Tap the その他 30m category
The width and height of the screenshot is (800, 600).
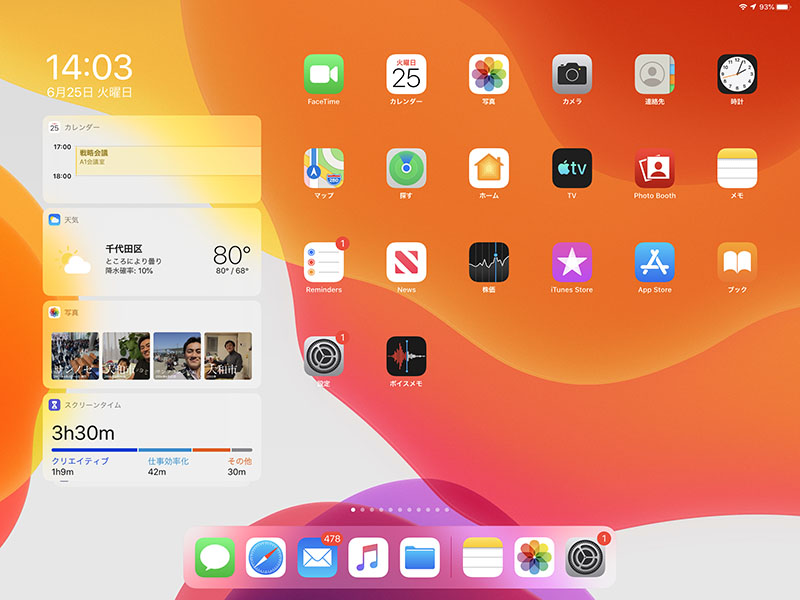tap(239, 466)
